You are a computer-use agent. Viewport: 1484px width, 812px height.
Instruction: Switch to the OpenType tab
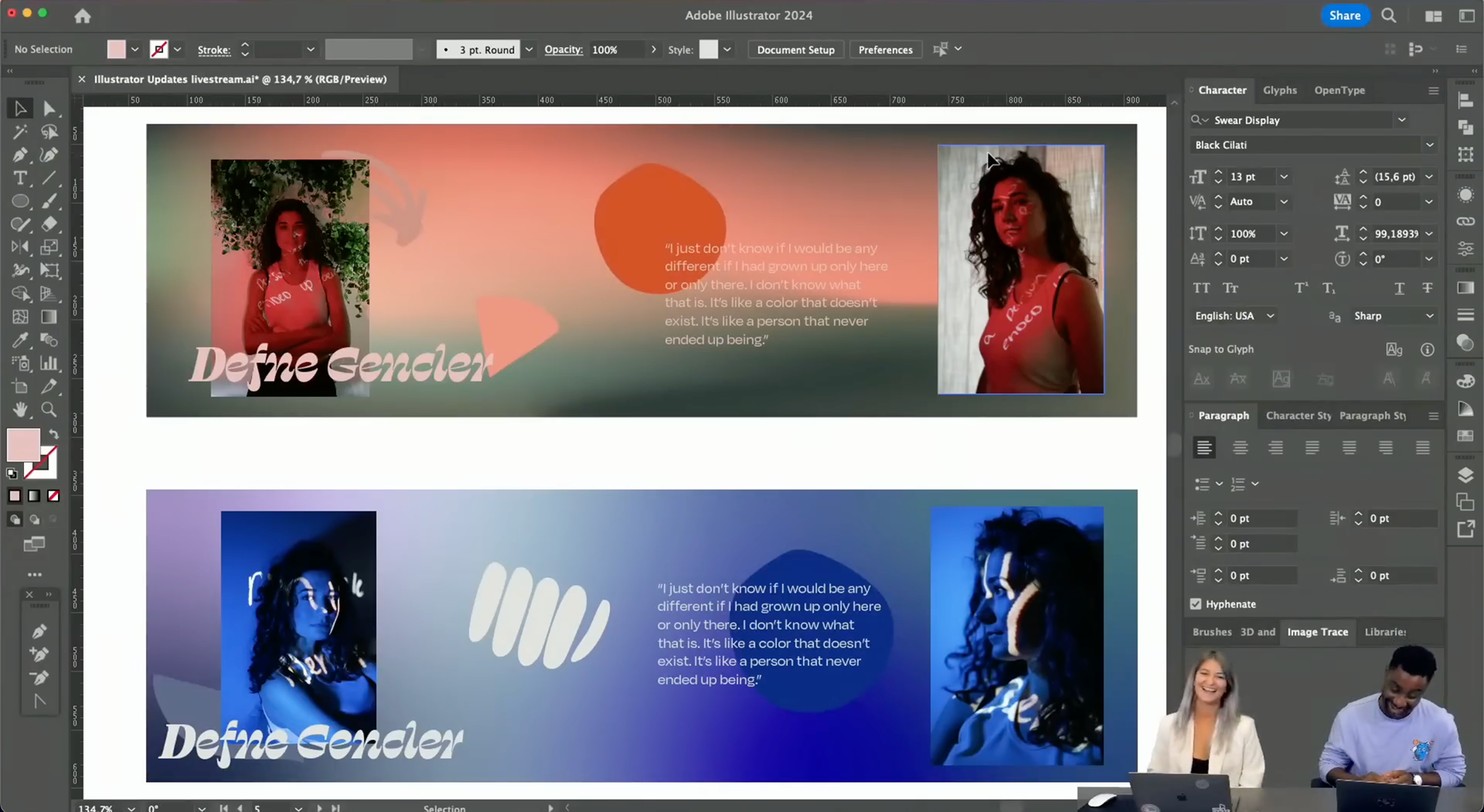(1339, 90)
